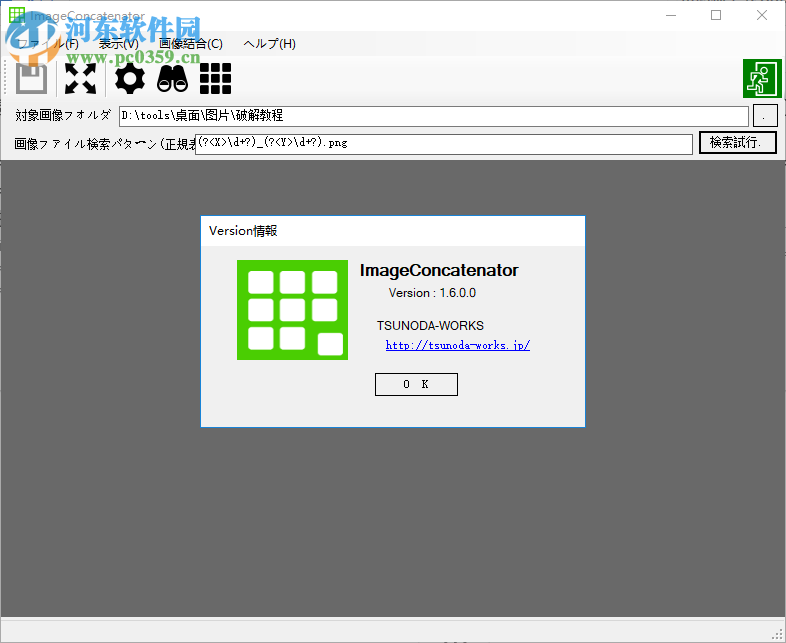Open the ファイル(F) menu
The width and height of the screenshot is (786, 643).
tap(49, 44)
